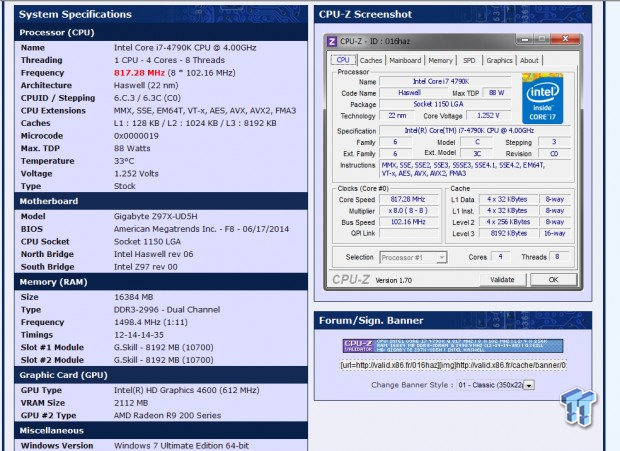The image size is (620, 451).
Task: Click the Instructions list box
Action: pyautogui.click(x=476, y=169)
